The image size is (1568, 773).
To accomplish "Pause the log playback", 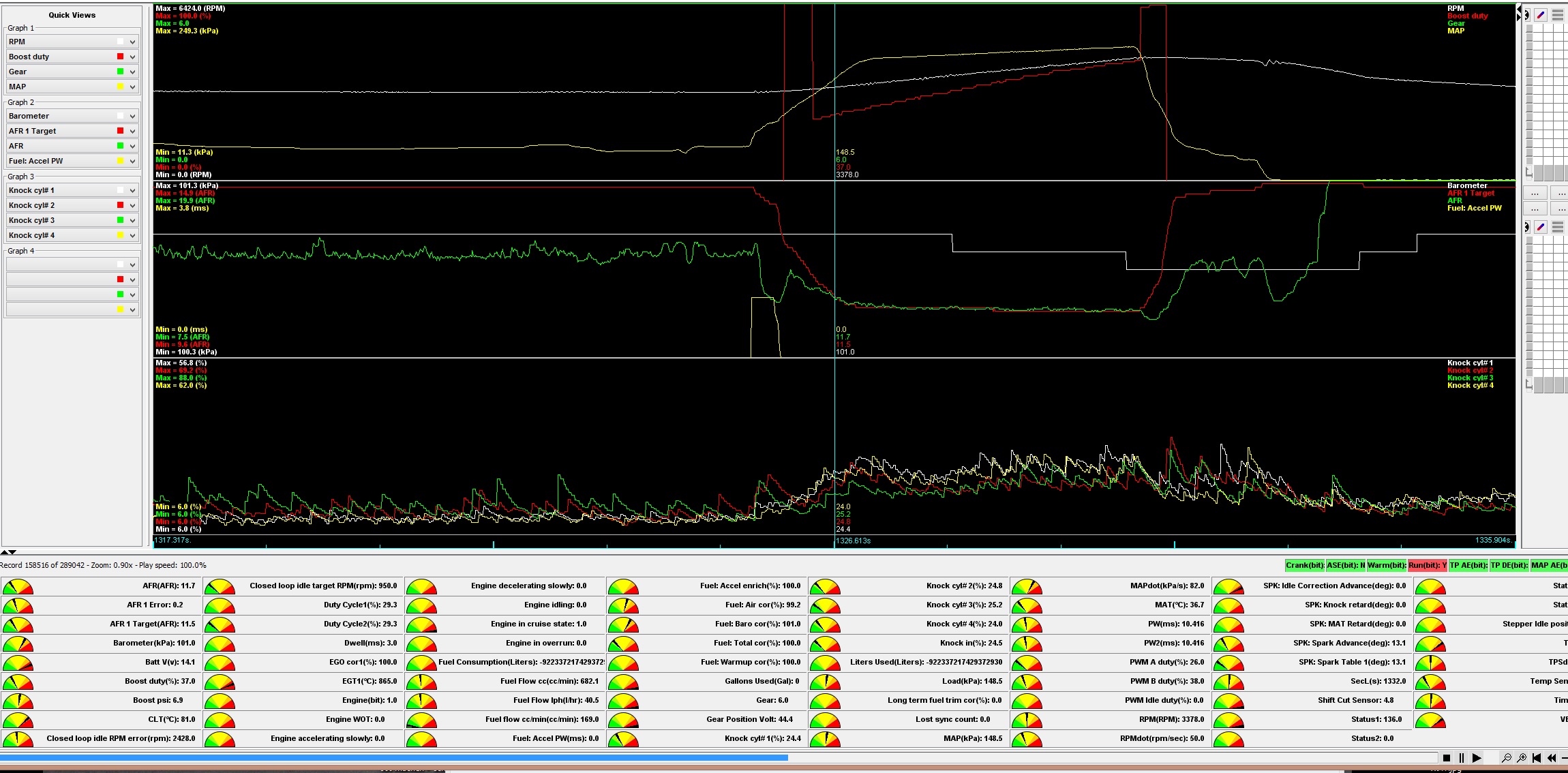I will (x=1462, y=758).
